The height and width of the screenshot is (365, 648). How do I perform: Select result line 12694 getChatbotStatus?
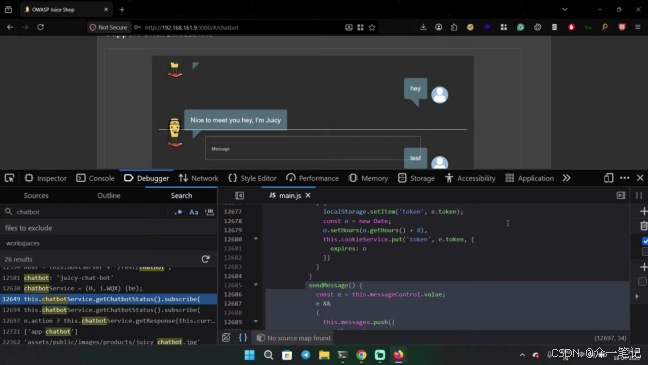click(x=109, y=310)
